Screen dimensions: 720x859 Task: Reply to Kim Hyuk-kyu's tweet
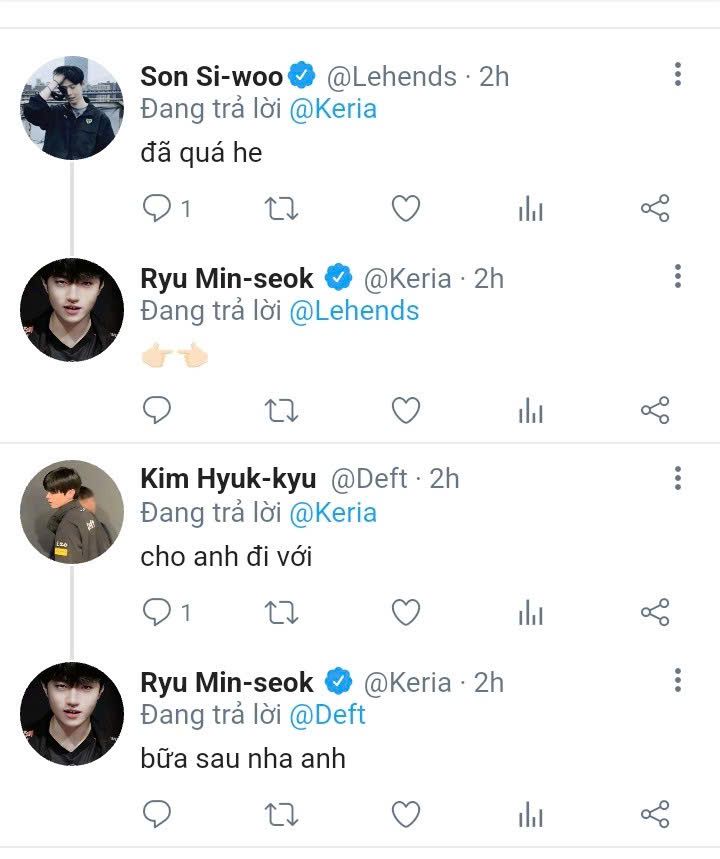point(157,612)
